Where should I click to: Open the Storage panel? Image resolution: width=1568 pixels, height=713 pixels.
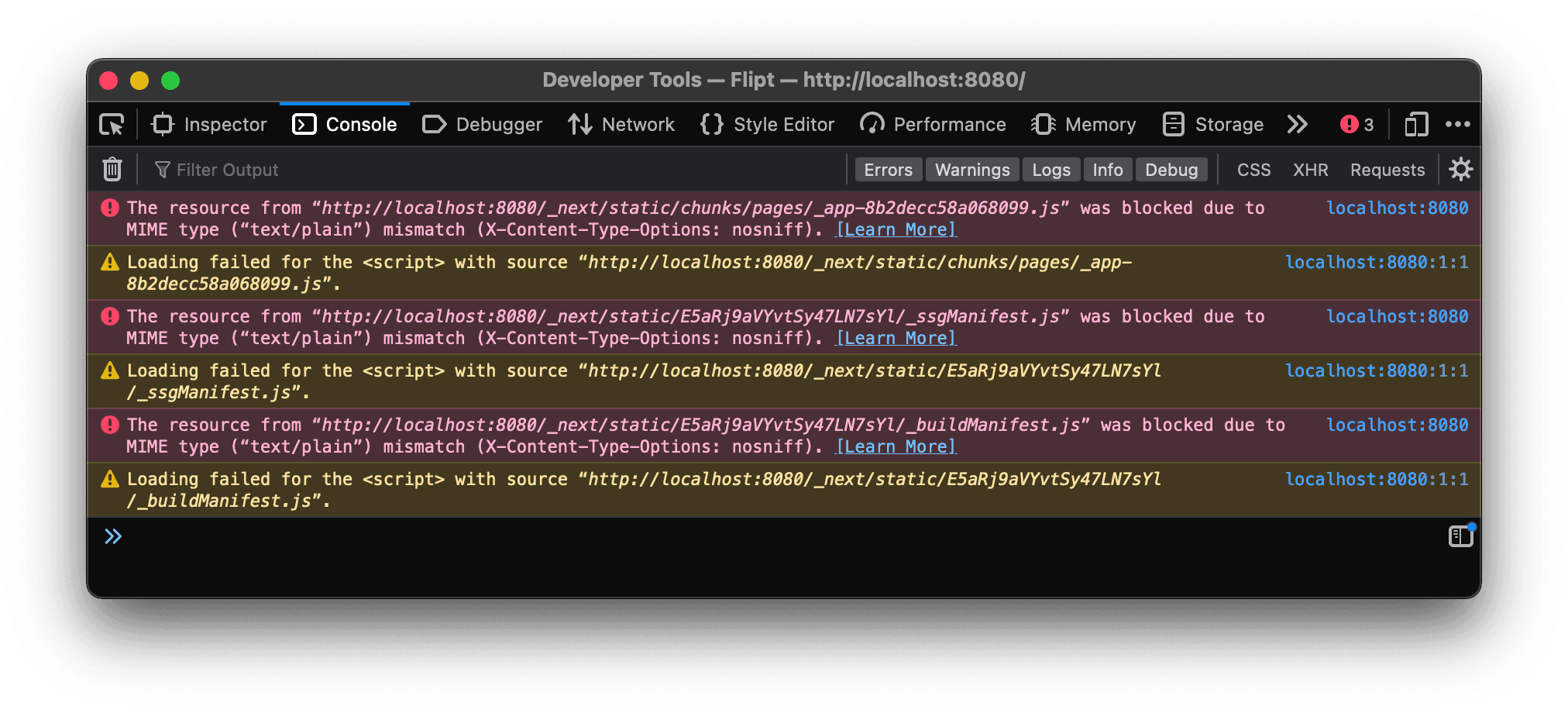pos(1212,124)
